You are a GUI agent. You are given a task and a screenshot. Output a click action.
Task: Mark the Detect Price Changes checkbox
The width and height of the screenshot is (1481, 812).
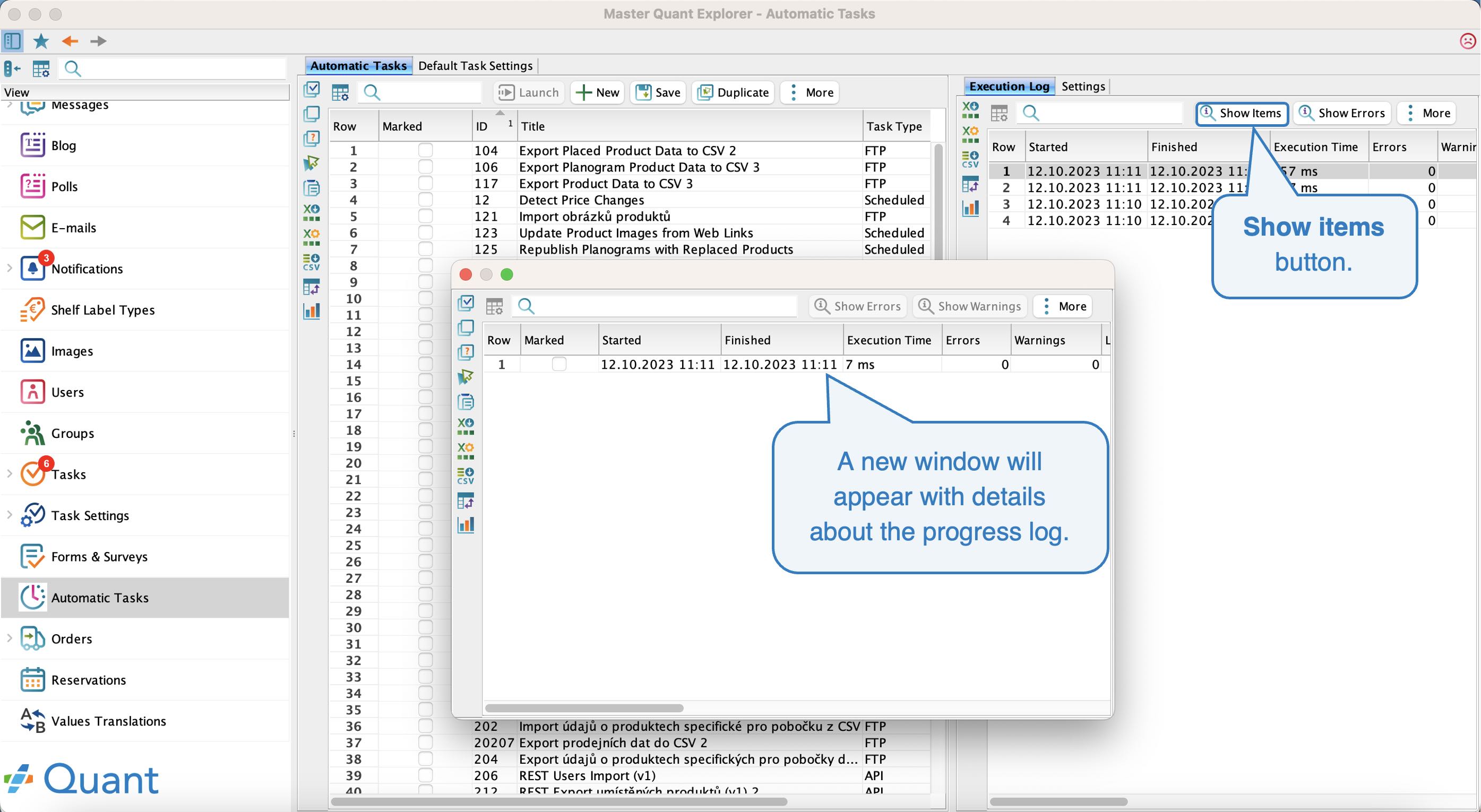tap(425, 200)
